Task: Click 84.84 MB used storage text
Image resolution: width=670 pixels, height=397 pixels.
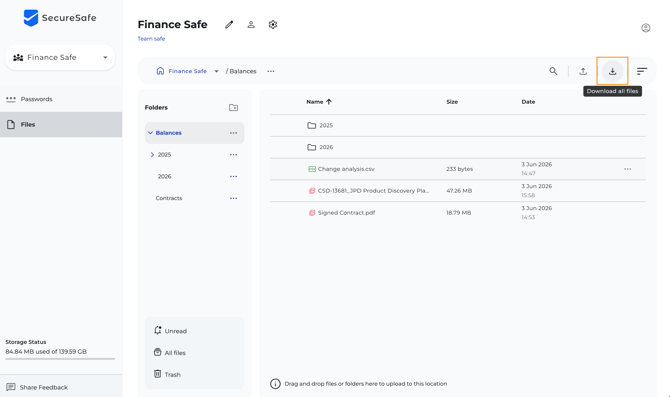Action: click(x=46, y=352)
